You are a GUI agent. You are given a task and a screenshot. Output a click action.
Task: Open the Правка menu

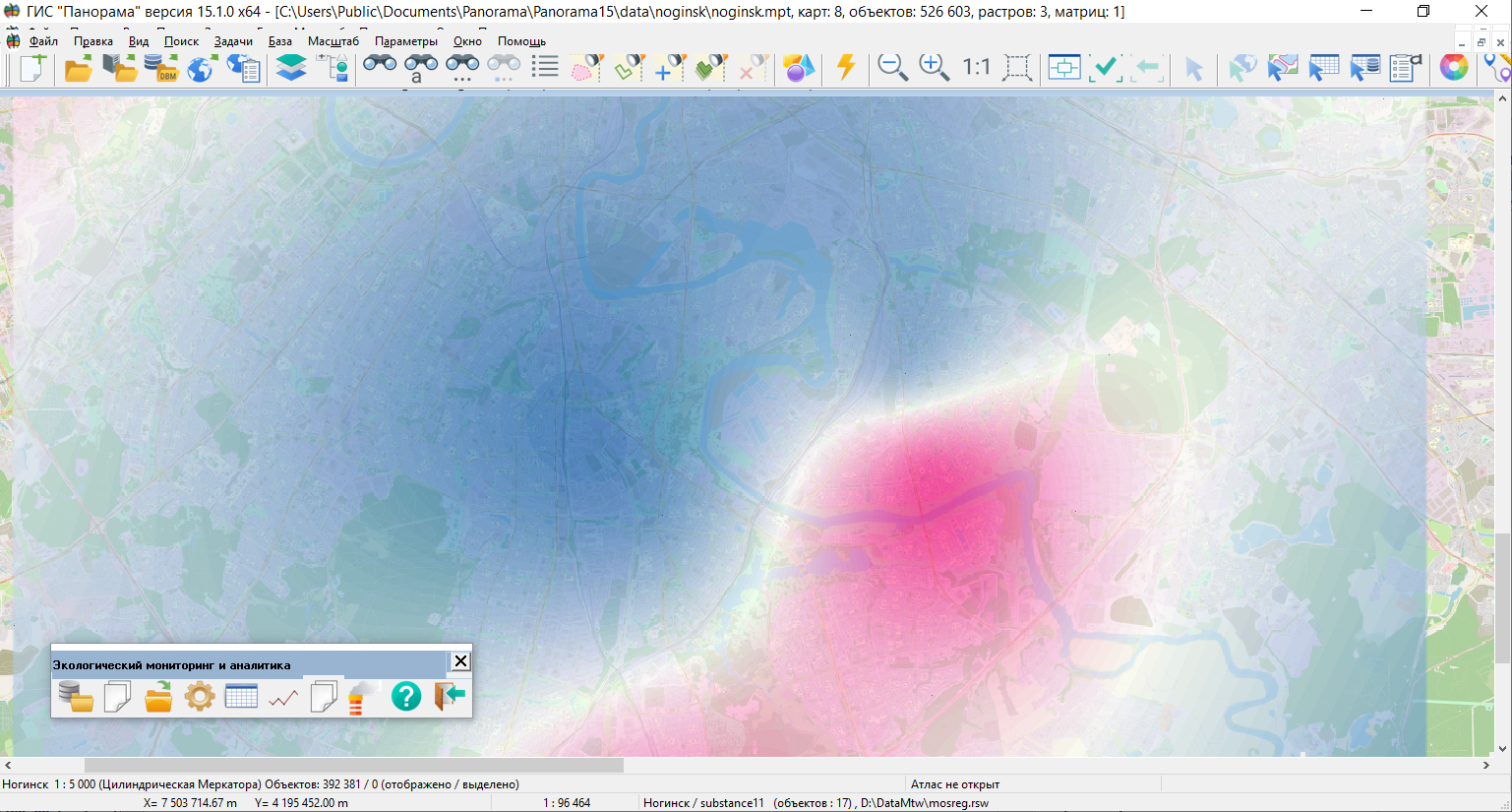(x=93, y=41)
